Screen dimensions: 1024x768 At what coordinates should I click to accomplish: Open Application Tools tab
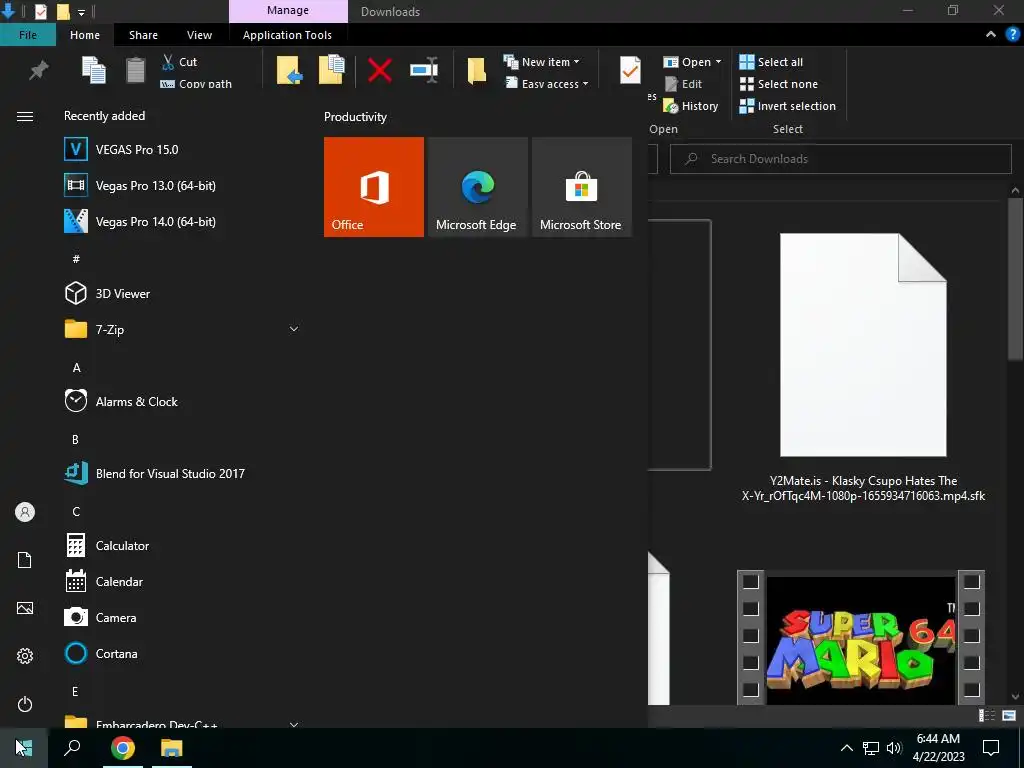[287, 35]
